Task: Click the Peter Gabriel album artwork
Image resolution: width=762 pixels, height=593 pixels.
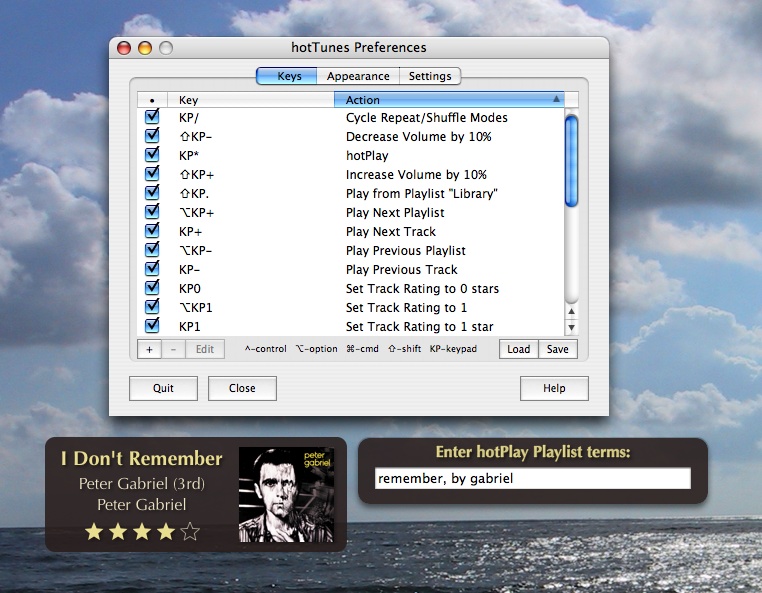Action: (286, 494)
